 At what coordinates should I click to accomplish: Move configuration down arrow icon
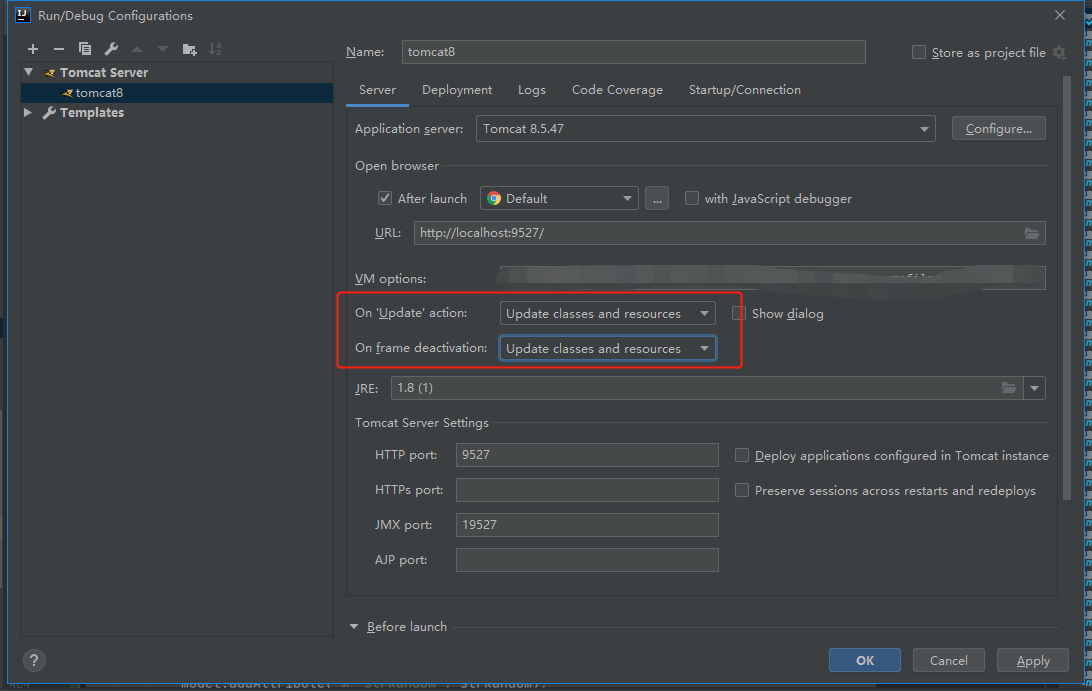(x=163, y=49)
